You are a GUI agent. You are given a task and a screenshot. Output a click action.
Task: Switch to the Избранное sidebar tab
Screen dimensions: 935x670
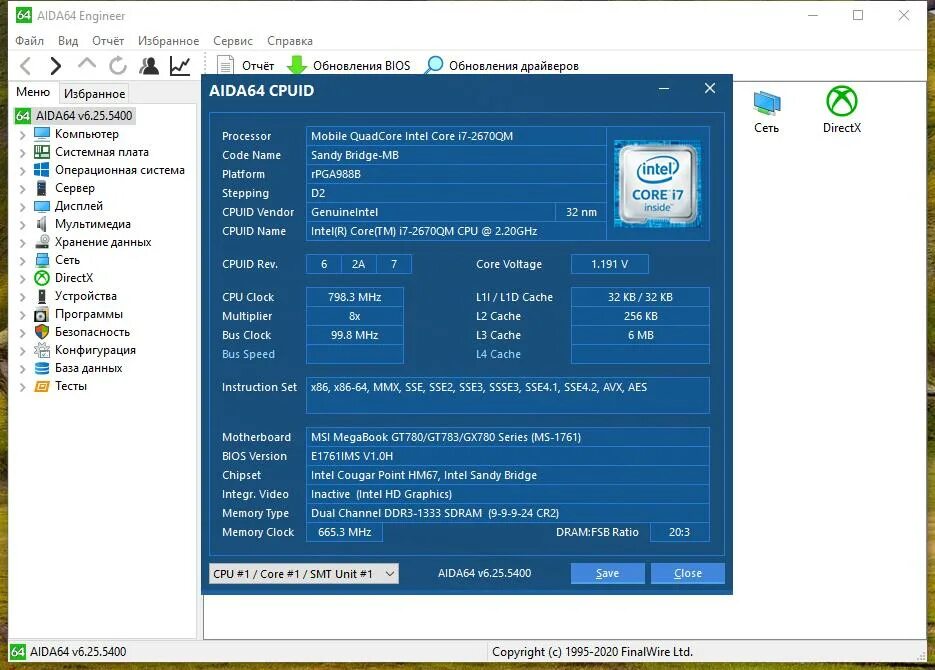[94, 94]
